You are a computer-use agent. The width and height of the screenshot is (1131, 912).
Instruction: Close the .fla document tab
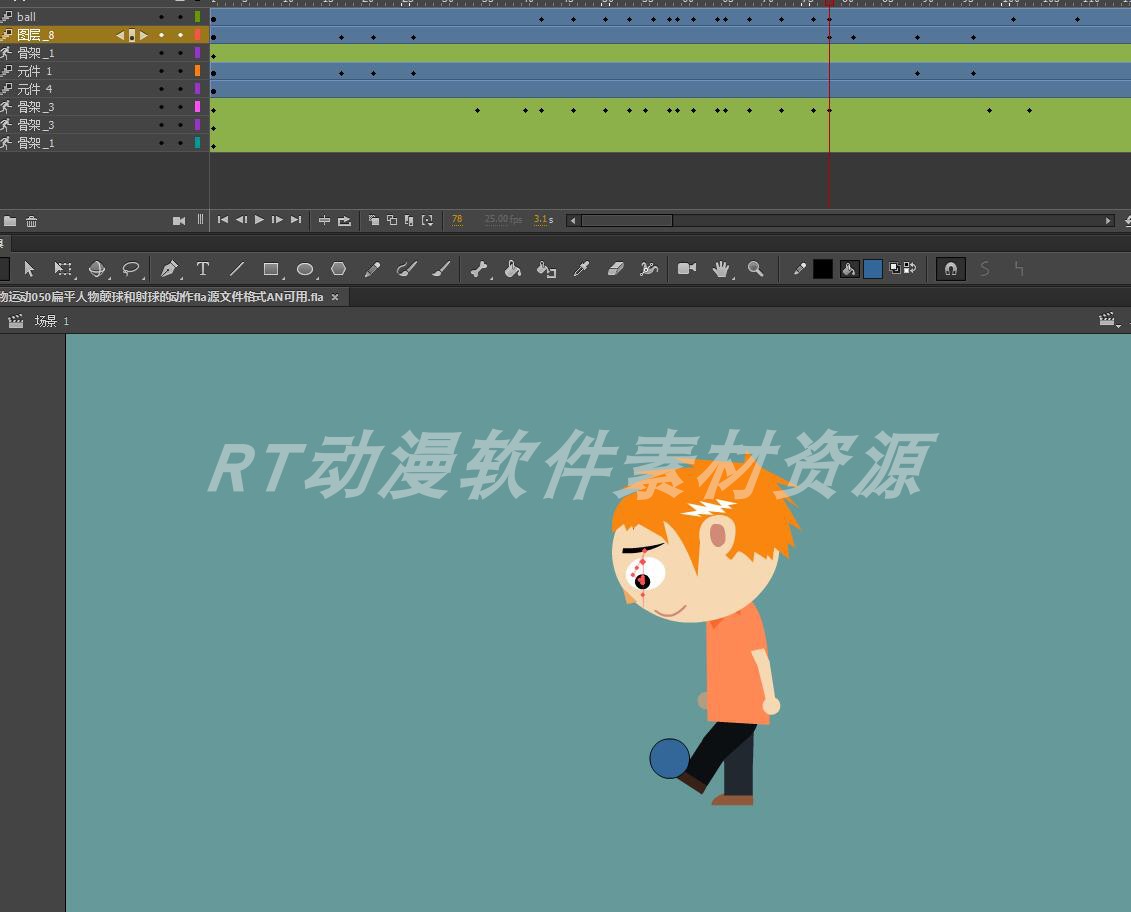tap(335, 297)
